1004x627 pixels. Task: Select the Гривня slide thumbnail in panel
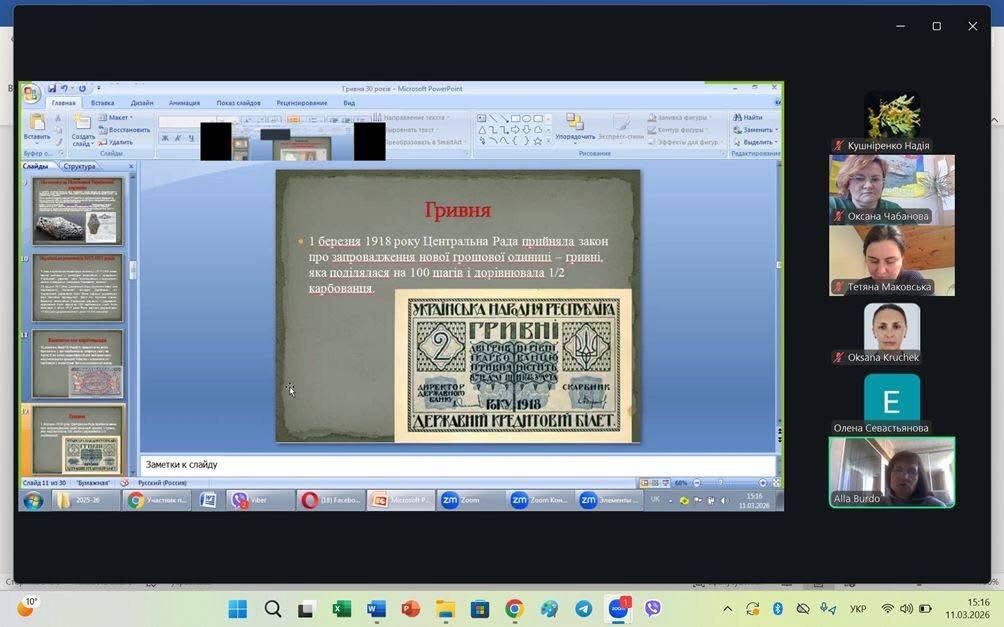click(78, 439)
